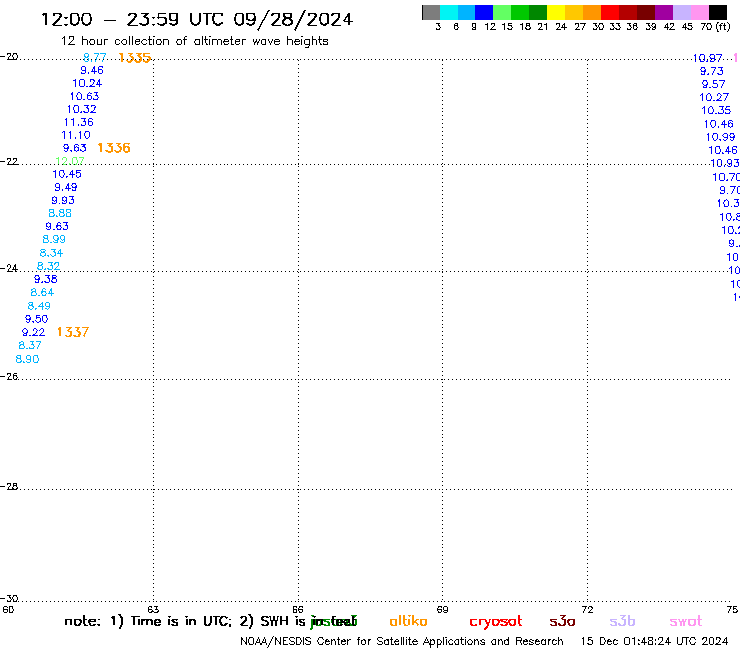740x650 pixels.
Task: Click the wave height value 9.73
Action: coord(712,71)
